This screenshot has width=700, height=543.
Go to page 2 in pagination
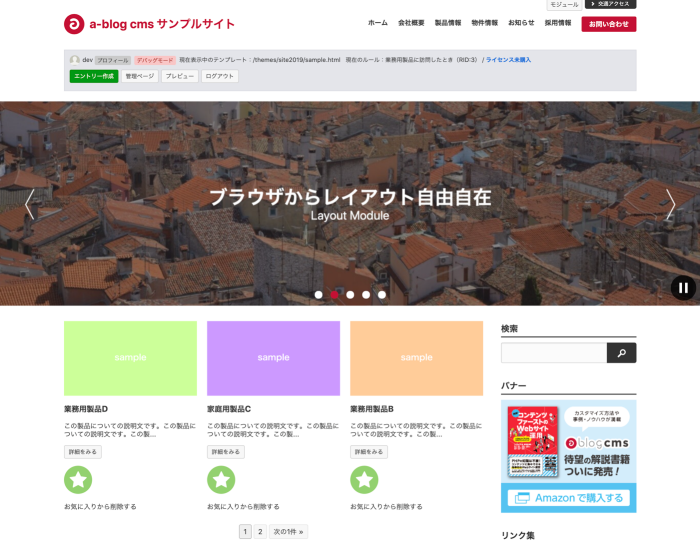click(x=260, y=532)
